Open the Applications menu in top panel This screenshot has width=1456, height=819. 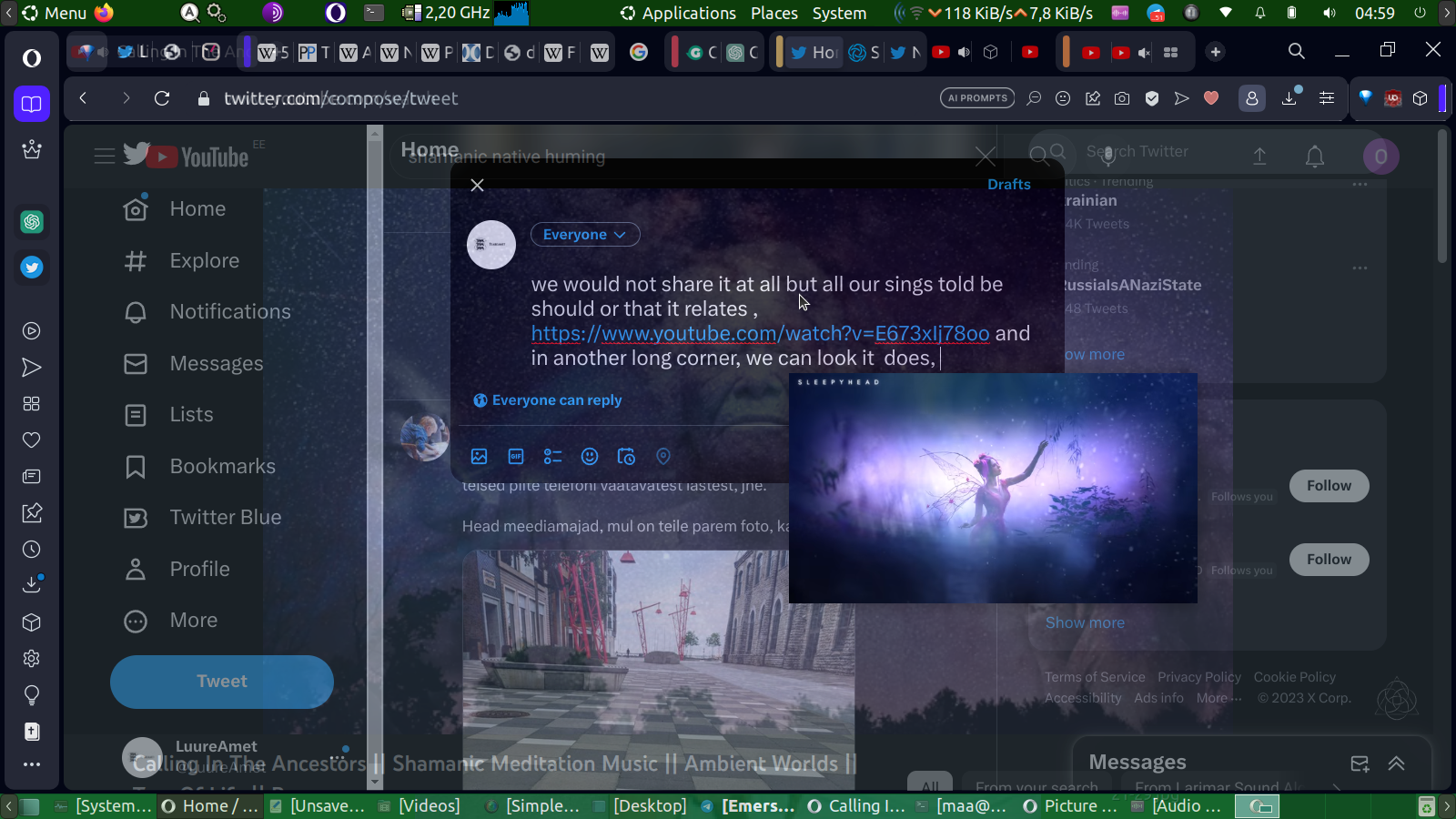(x=679, y=13)
